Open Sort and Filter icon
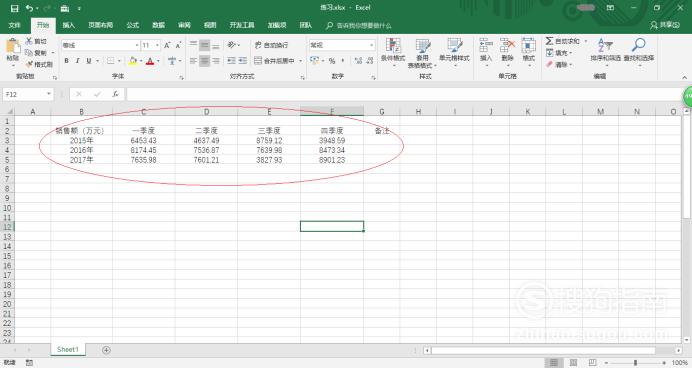The image size is (692, 368). tap(605, 45)
